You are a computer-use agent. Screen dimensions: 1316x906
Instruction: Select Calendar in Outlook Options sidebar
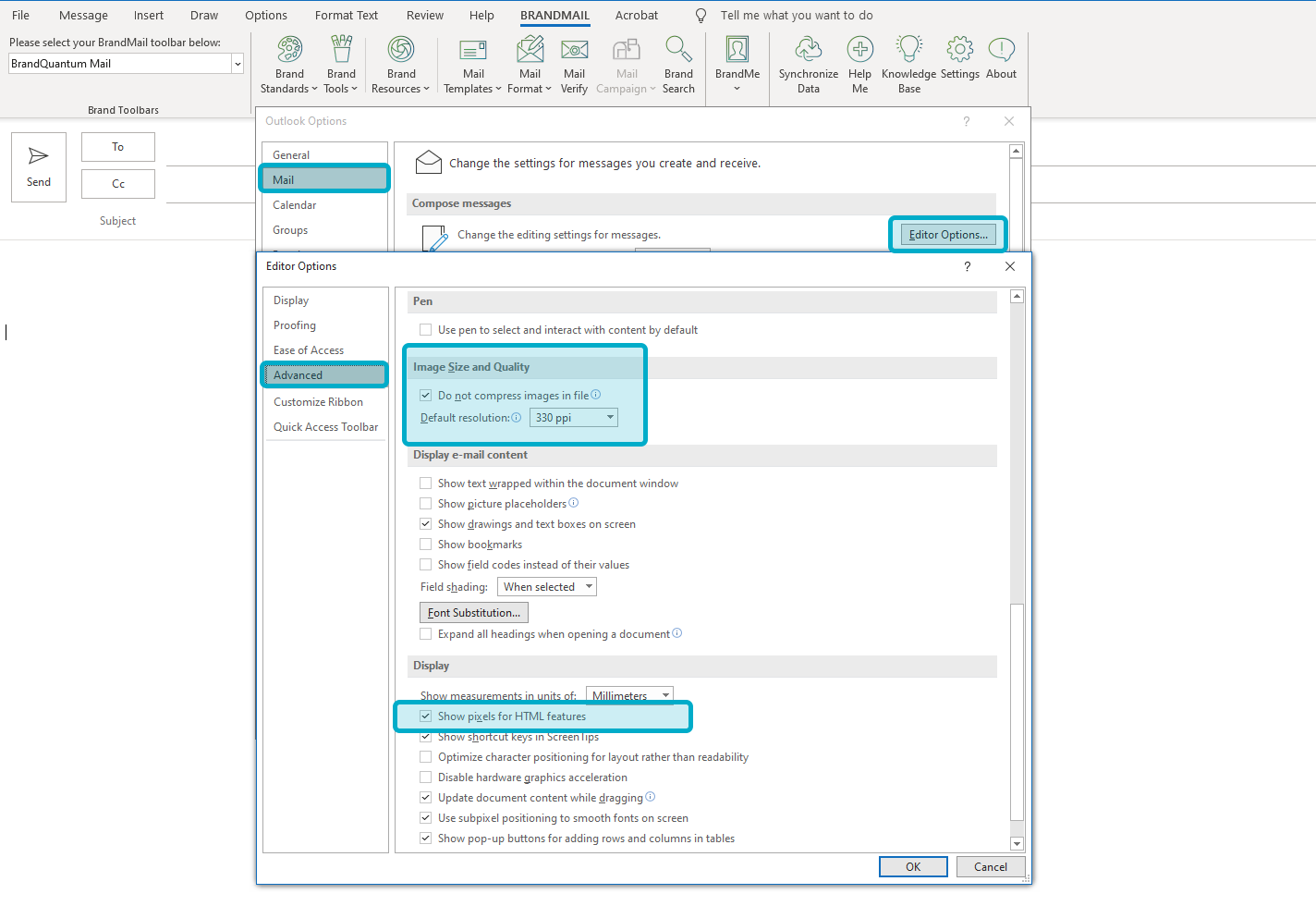coord(295,205)
